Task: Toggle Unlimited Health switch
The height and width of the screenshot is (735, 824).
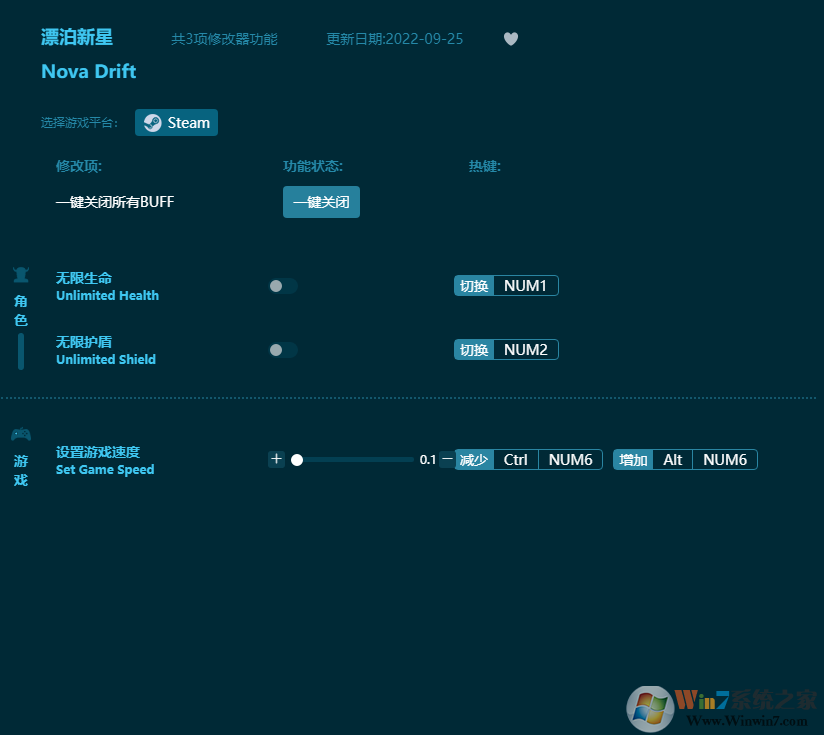Action: [283, 286]
